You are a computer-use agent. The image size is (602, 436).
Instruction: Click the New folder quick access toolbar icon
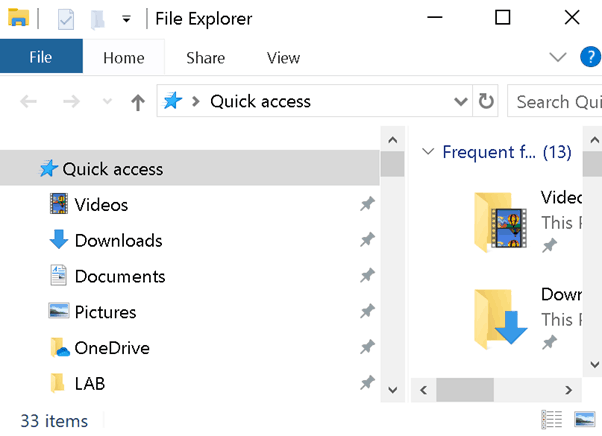[98, 19]
